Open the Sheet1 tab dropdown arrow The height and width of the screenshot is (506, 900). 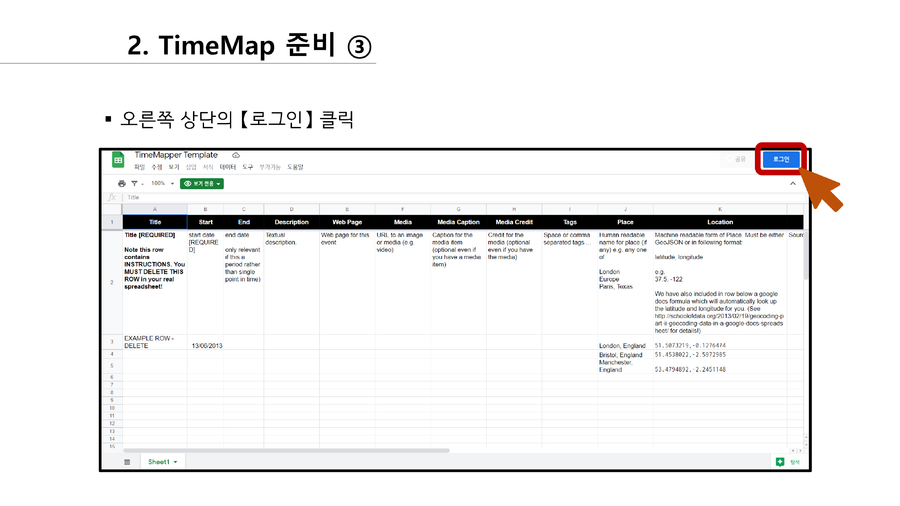tap(176, 462)
